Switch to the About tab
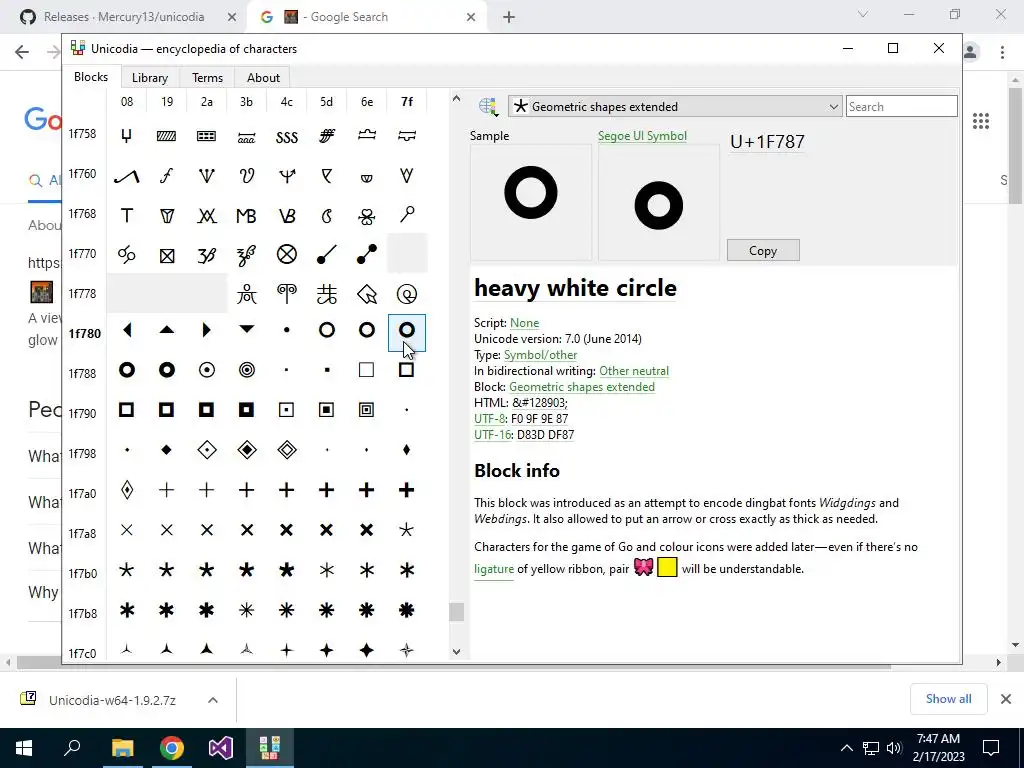The image size is (1024, 768). [263, 78]
